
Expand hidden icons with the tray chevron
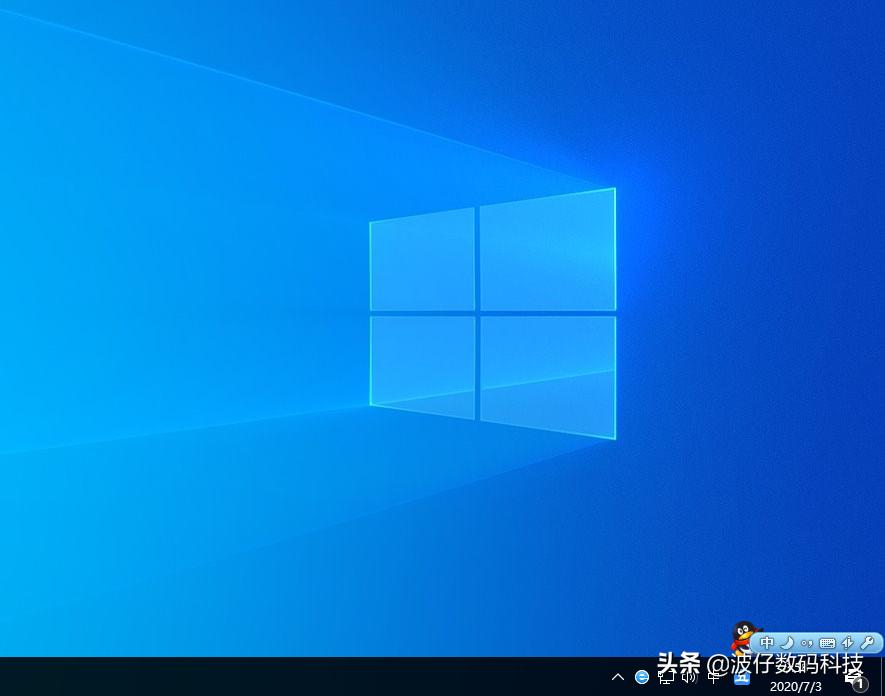point(618,679)
